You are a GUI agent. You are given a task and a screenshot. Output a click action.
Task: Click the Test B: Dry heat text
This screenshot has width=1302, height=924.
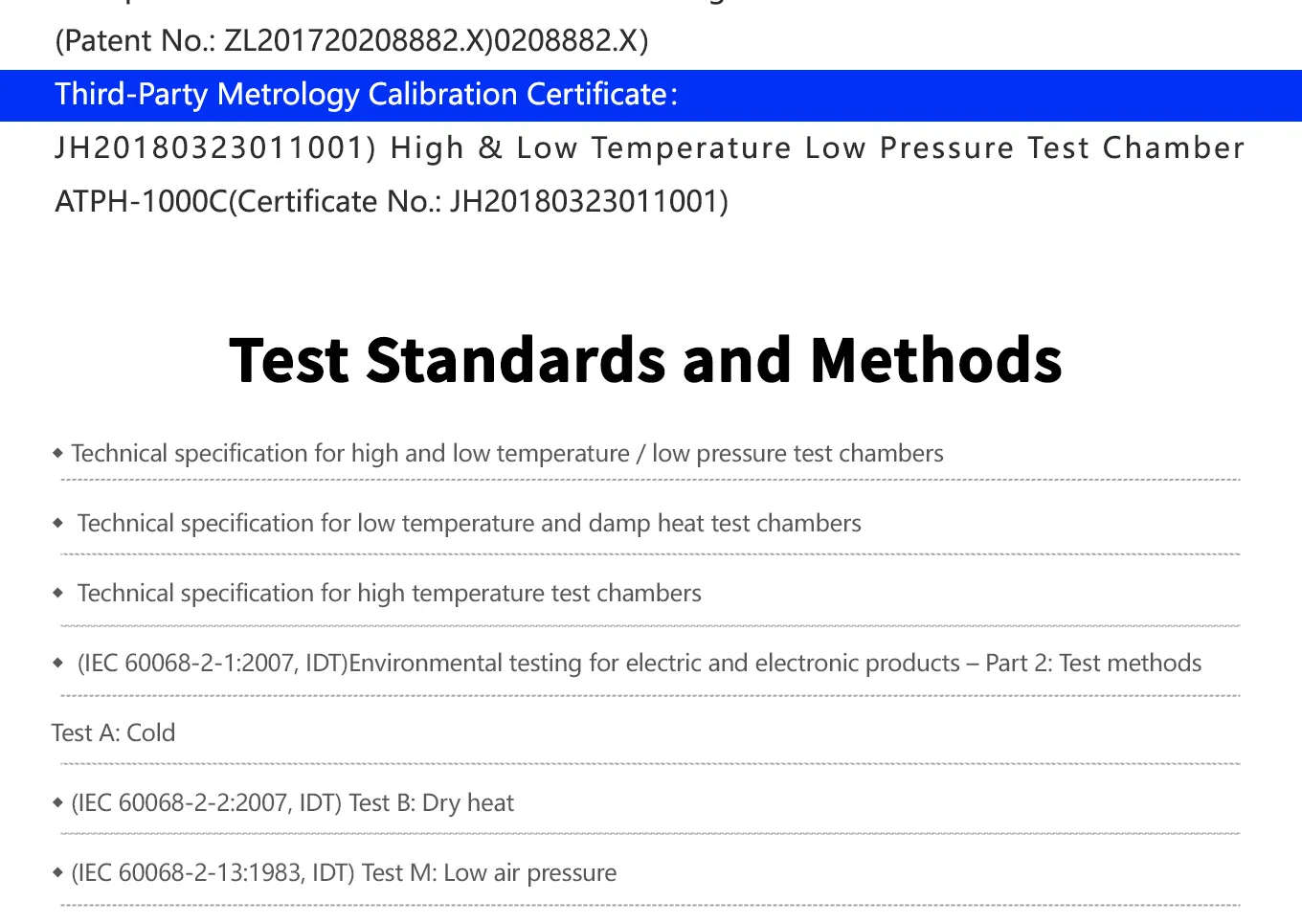[x=431, y=802]
